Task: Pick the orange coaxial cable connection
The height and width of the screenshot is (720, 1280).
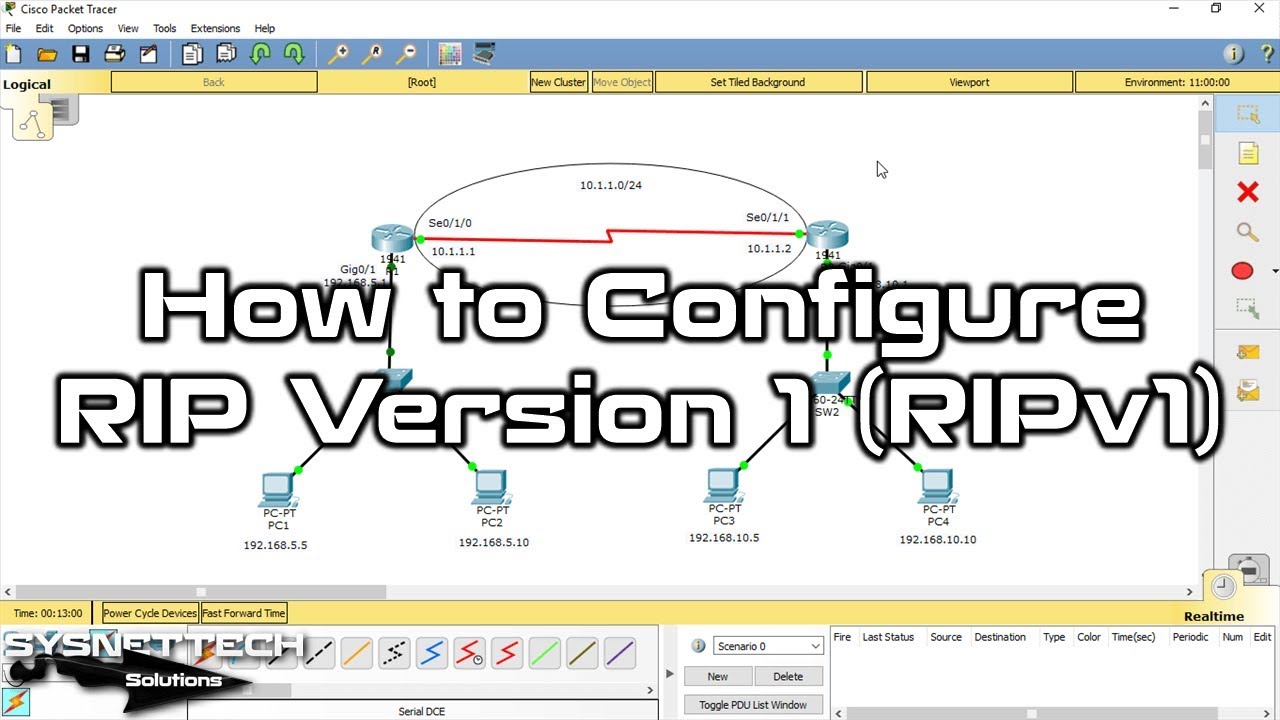Action: click(357, 654)
